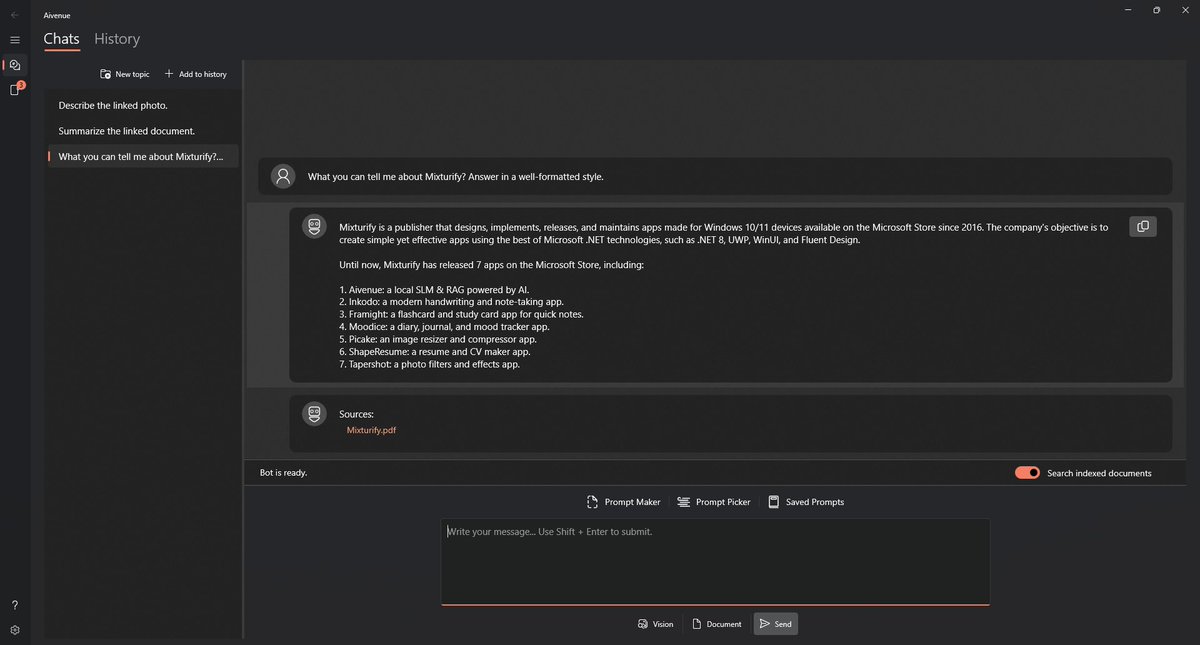Image resolution: width=1200 pixels, height=645 pixels.
Task: Click Add to history button
Action: point(195,74)
